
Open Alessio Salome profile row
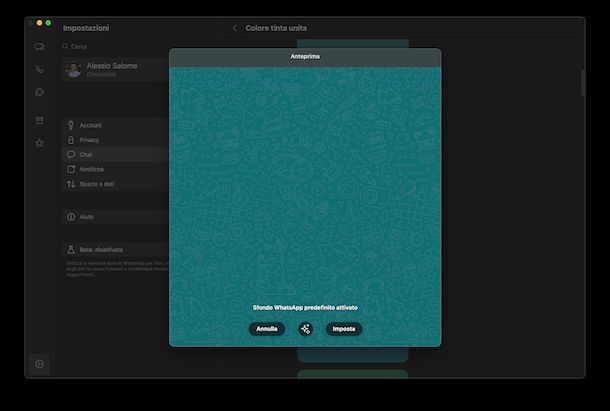tap(115, 69)
